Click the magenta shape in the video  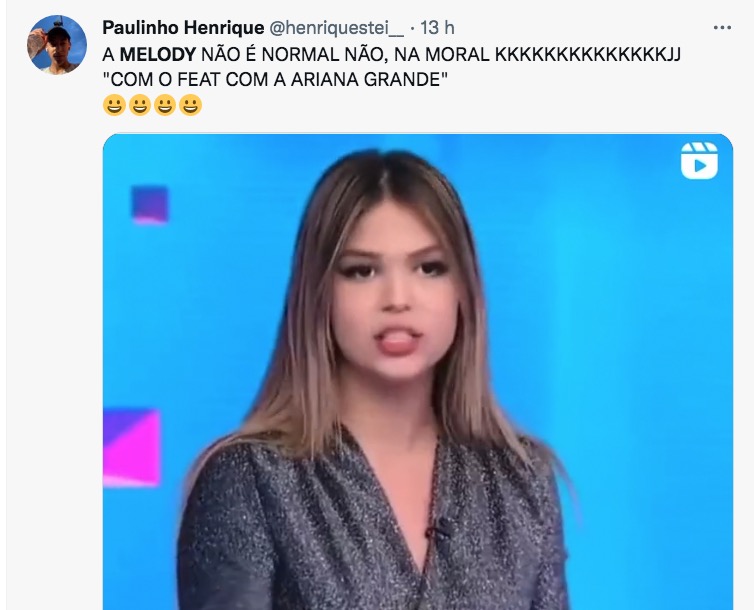131,447
